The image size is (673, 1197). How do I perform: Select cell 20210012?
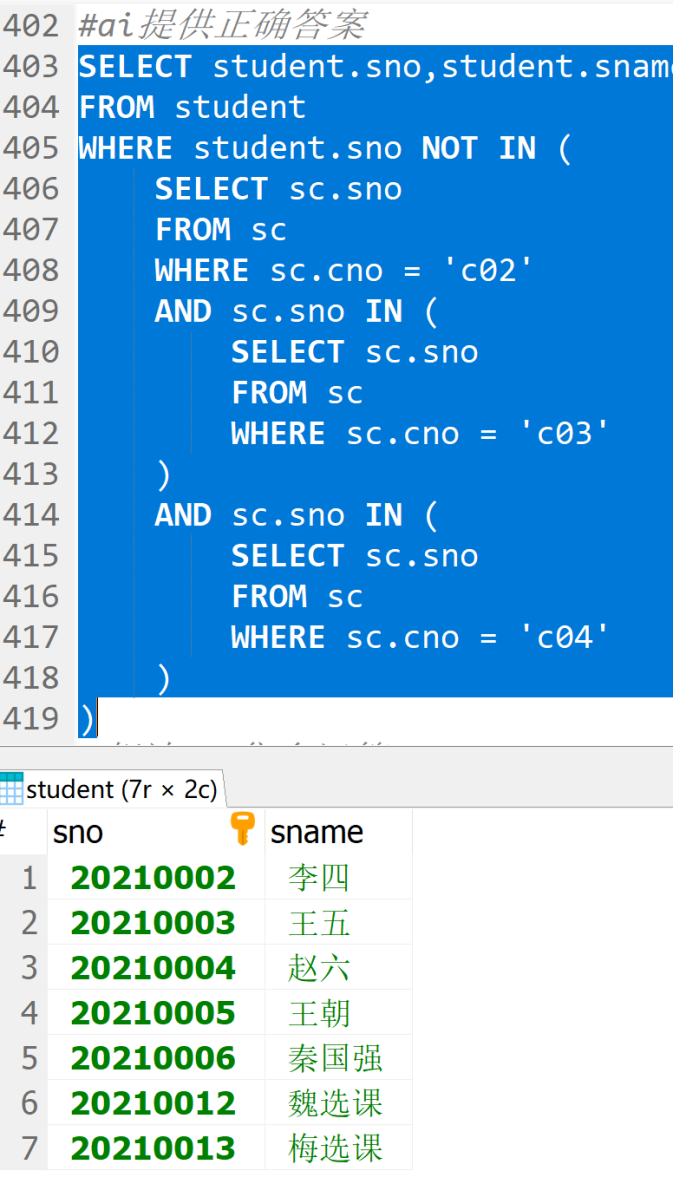[156, 1103]
